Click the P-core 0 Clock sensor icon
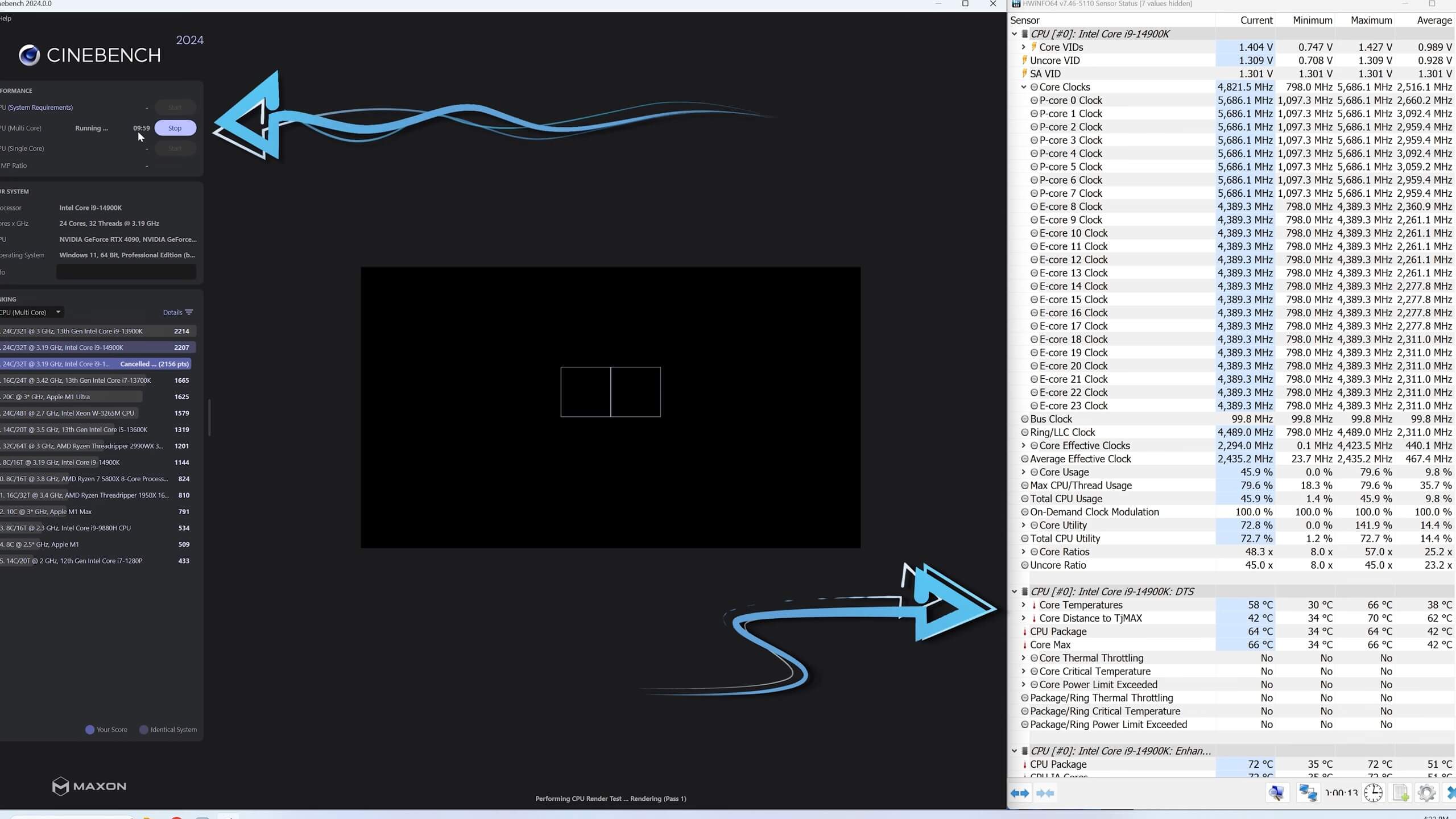This screenshot has height=819, width=1456. 1034,101
